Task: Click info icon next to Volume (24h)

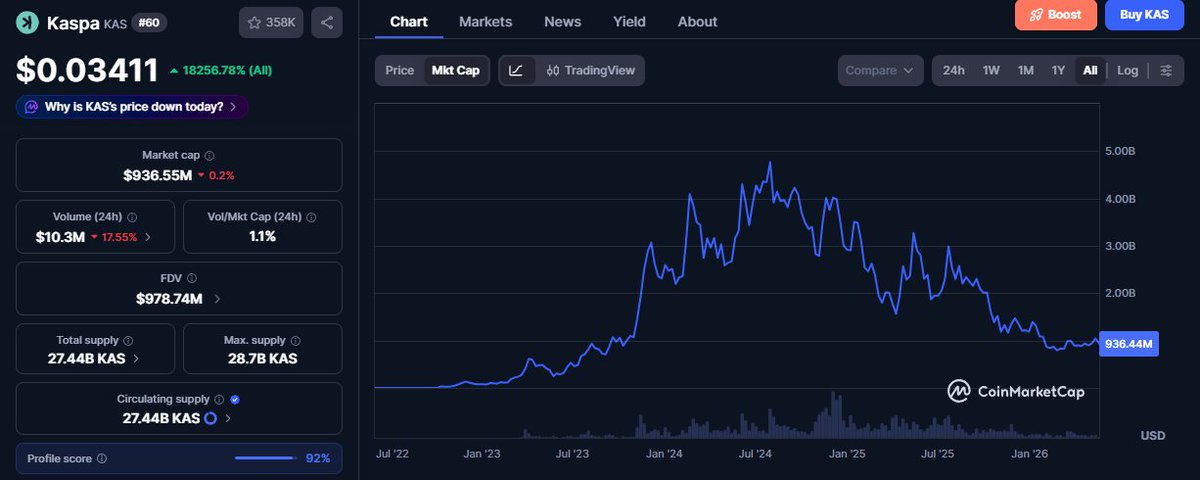Action: click(132, 217)
